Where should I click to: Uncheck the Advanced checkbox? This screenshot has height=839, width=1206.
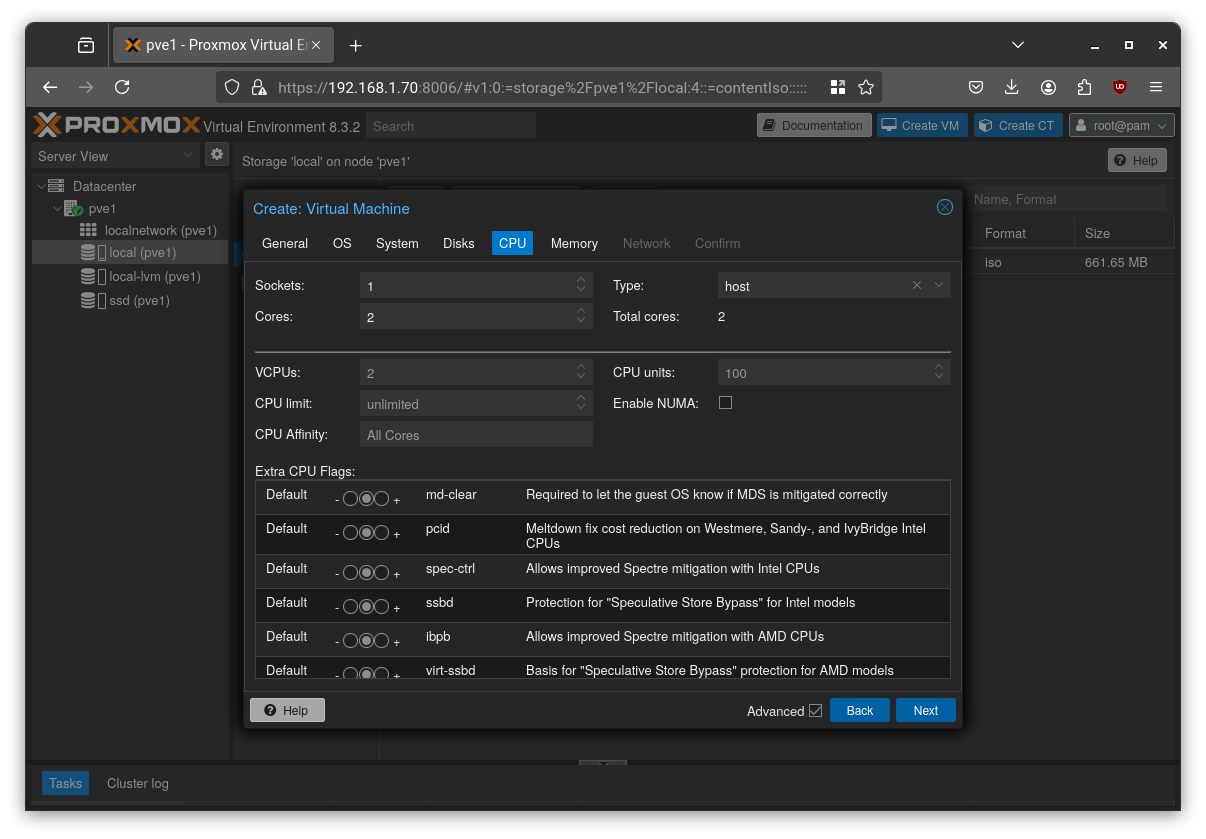click(x=816, y=710)
